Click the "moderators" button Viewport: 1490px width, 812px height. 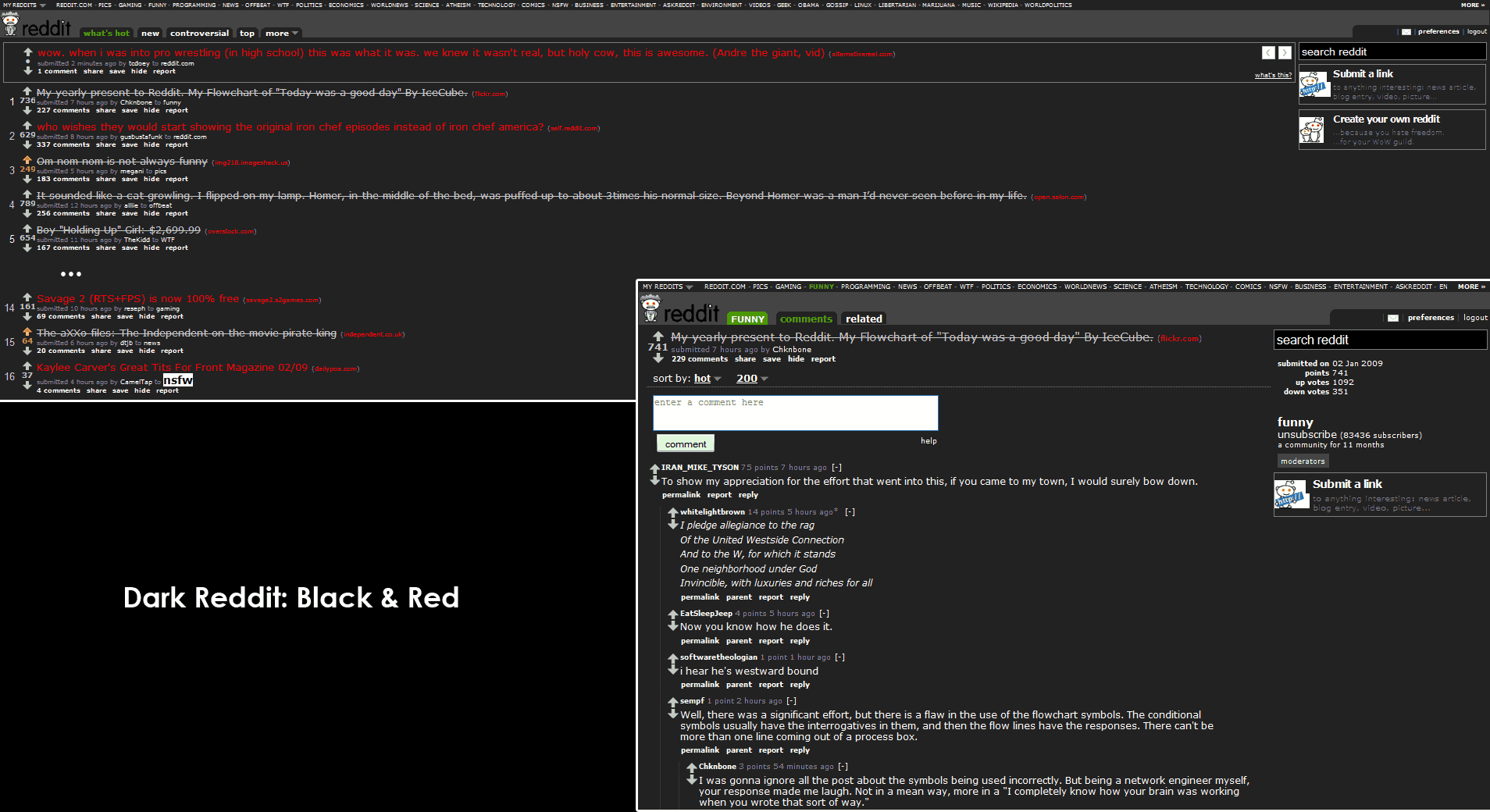point(1303,461)
